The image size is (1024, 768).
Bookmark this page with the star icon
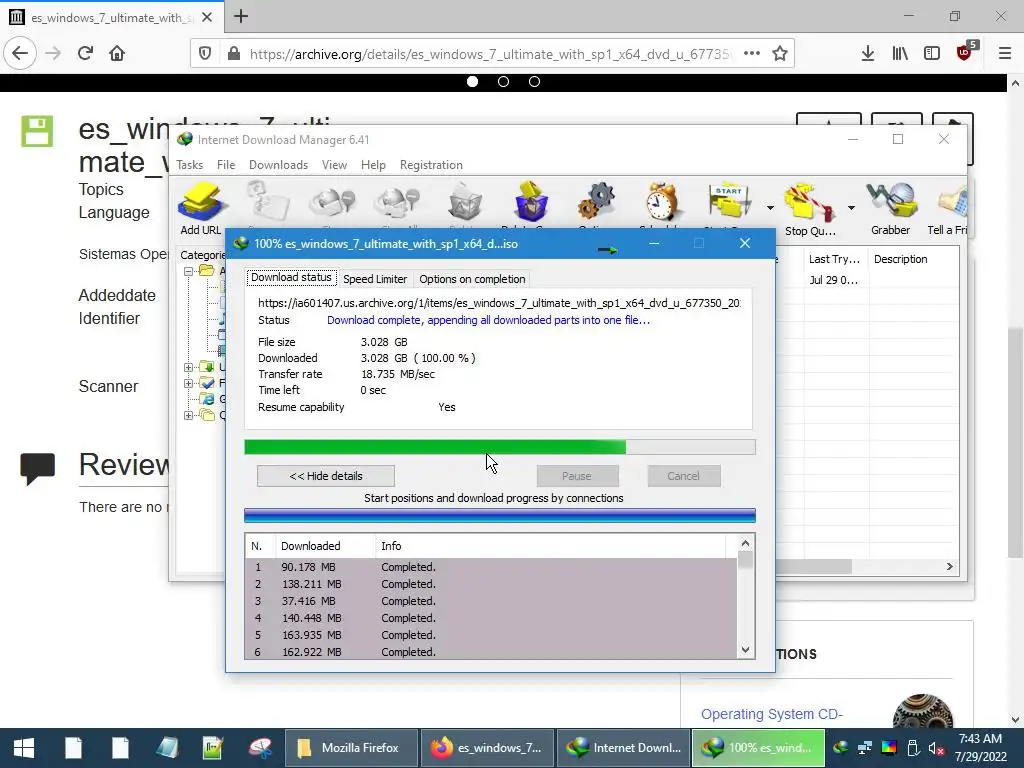point(780,54)
